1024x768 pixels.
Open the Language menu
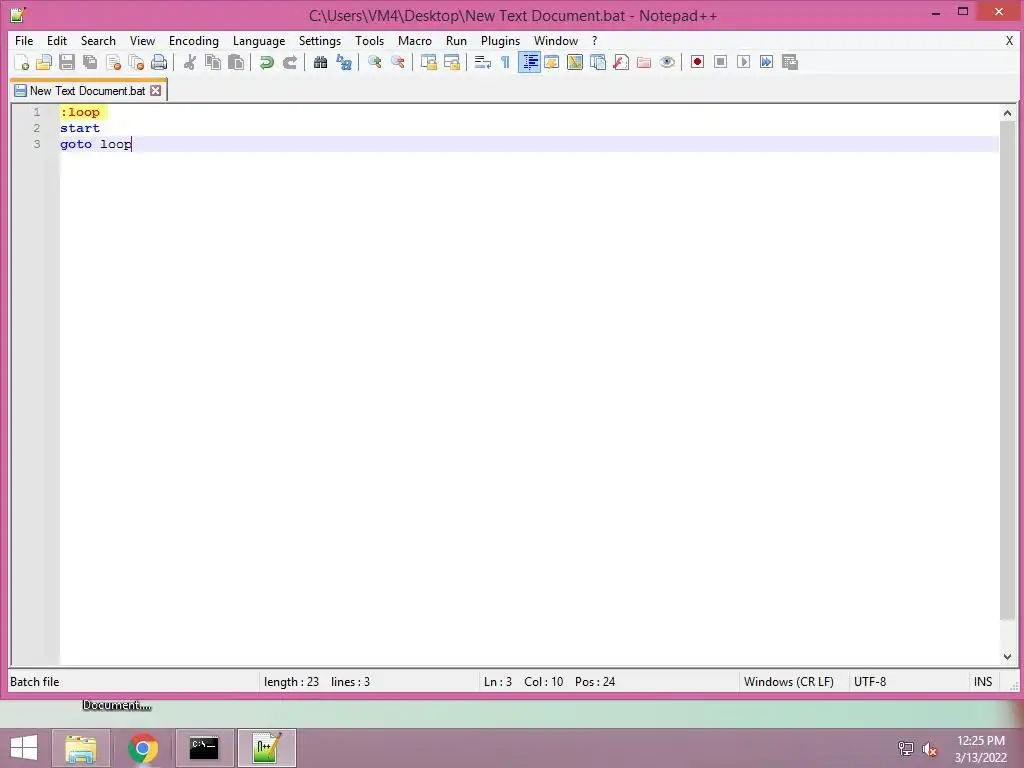(259, 40)
